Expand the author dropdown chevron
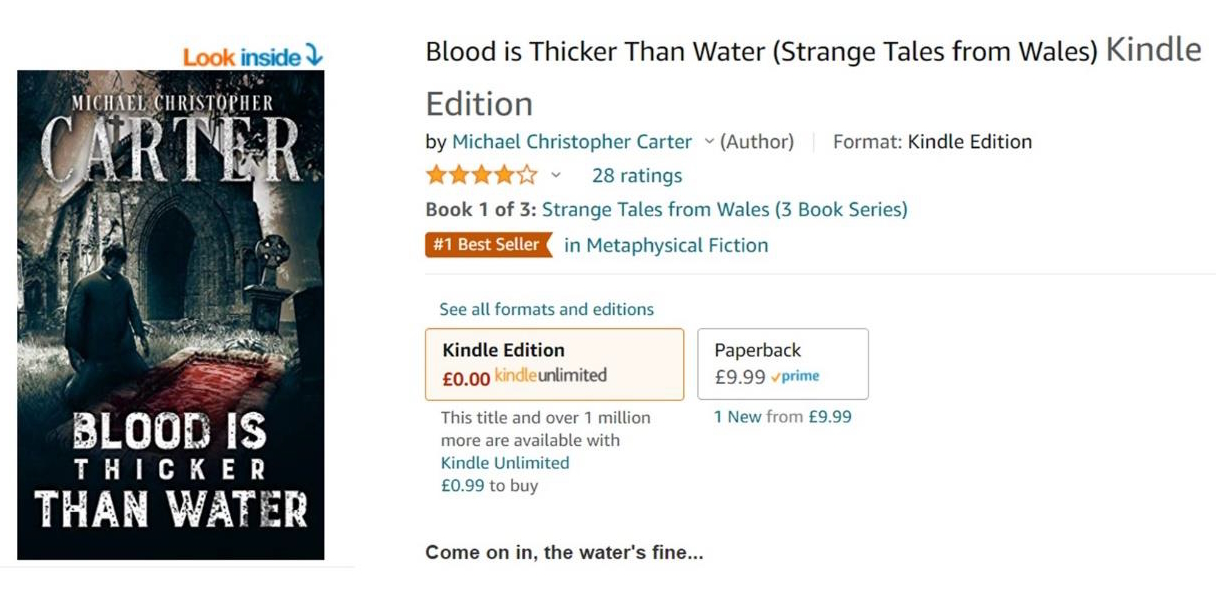 (709, 142)
